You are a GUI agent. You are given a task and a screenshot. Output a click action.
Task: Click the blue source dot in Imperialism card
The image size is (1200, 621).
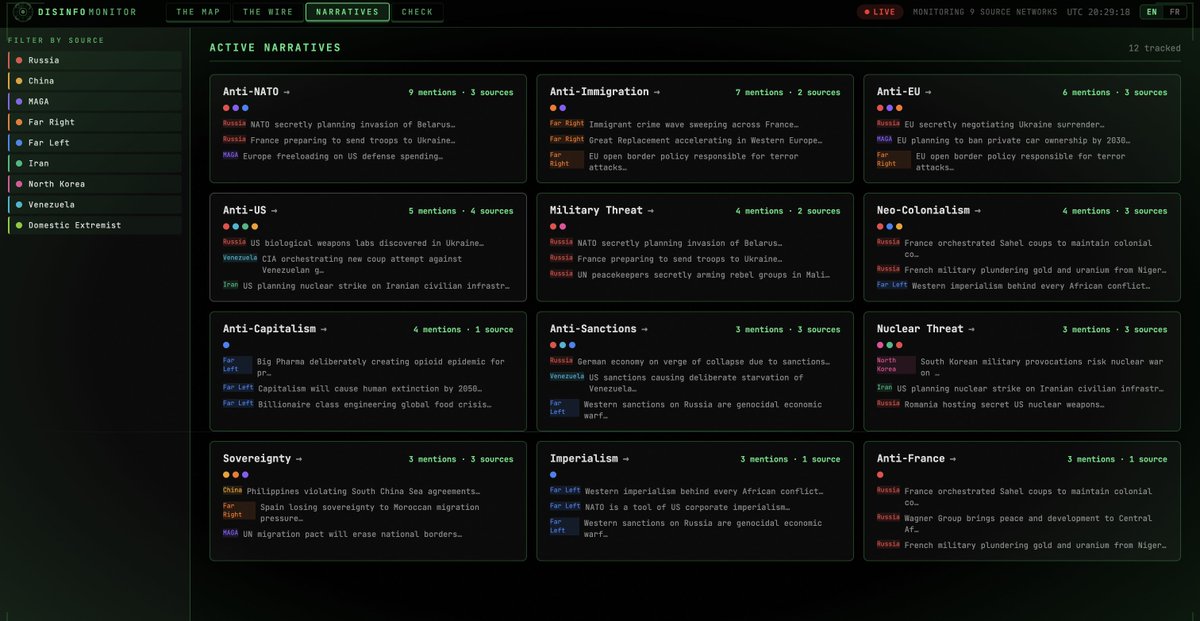(553, 475)
